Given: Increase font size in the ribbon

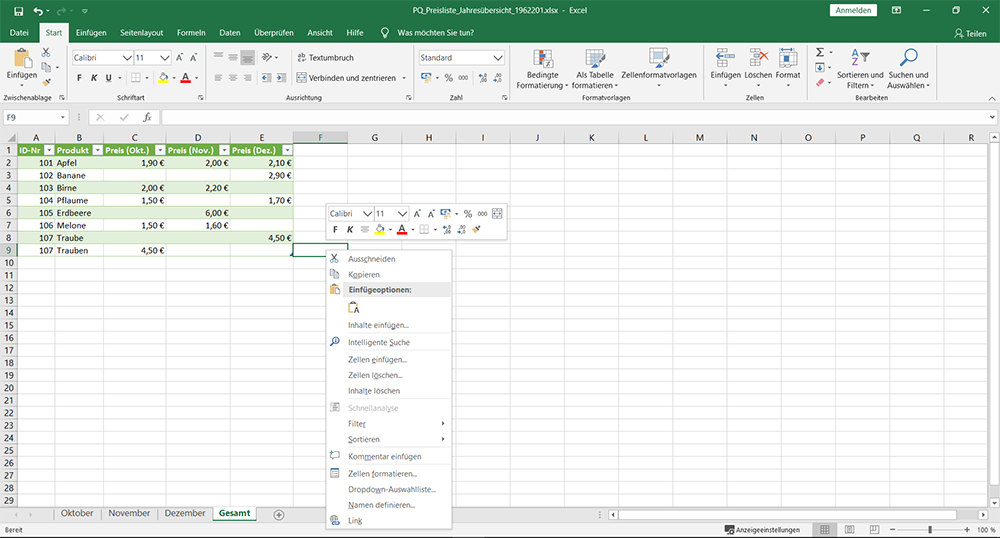Looking at the screenshot, I should pos(180,57).
